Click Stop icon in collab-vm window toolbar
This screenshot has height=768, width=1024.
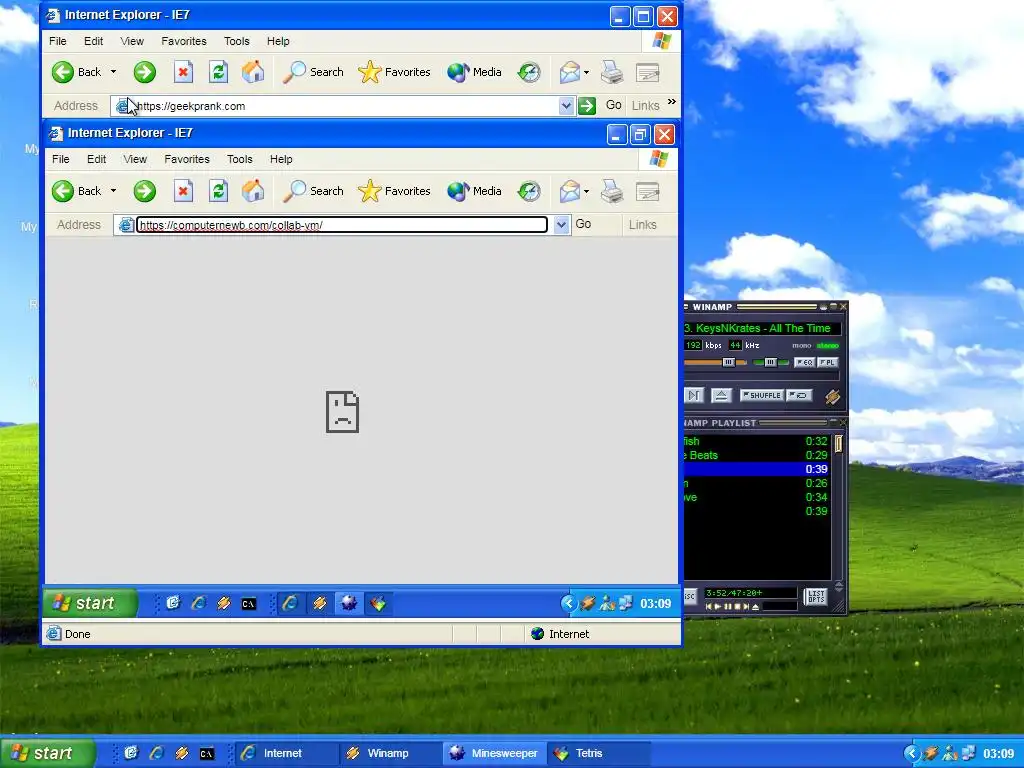click(184, 191)
